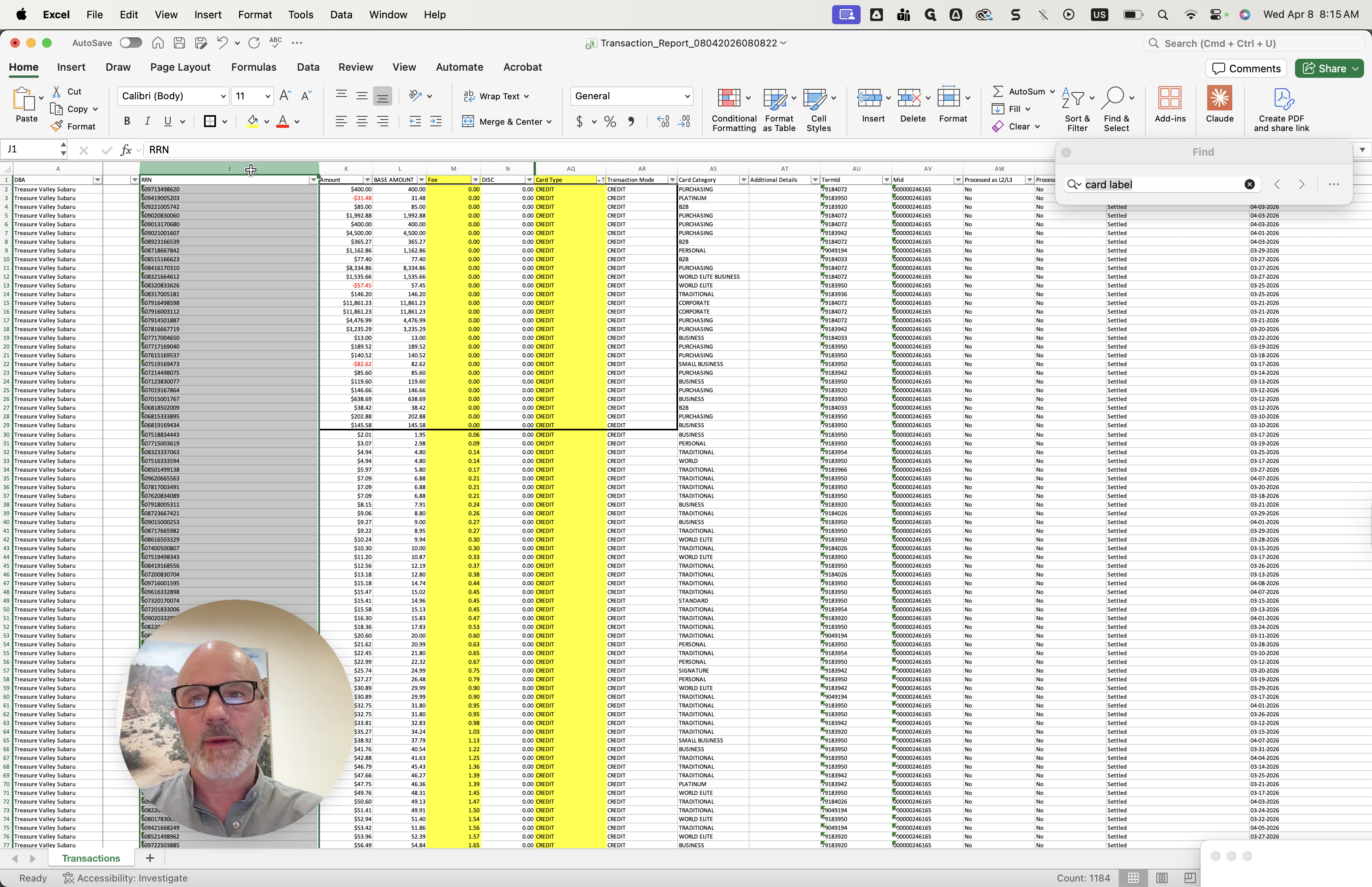Open the General number format dropdown
Image resolution: width=1372 pixels, height=887 pixels.
click(x=687, y=96)
